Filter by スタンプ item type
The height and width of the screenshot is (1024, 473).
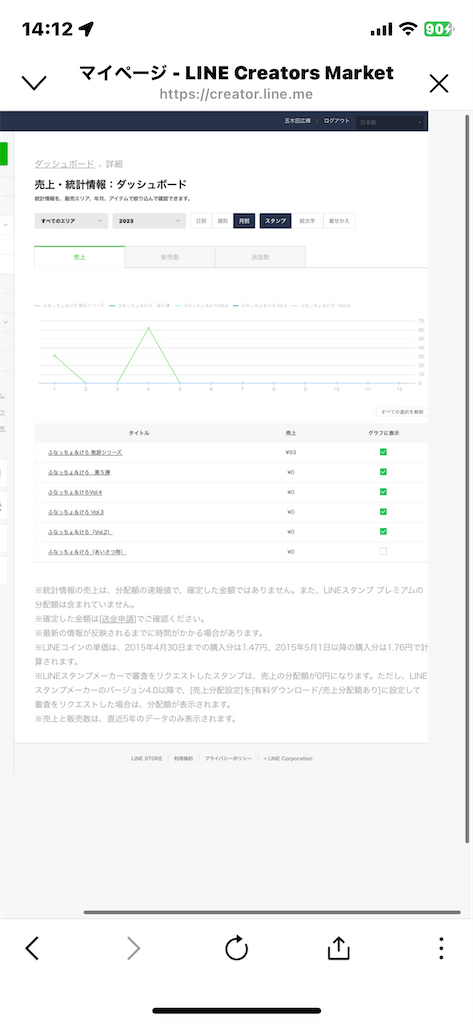tap(276, 221)
